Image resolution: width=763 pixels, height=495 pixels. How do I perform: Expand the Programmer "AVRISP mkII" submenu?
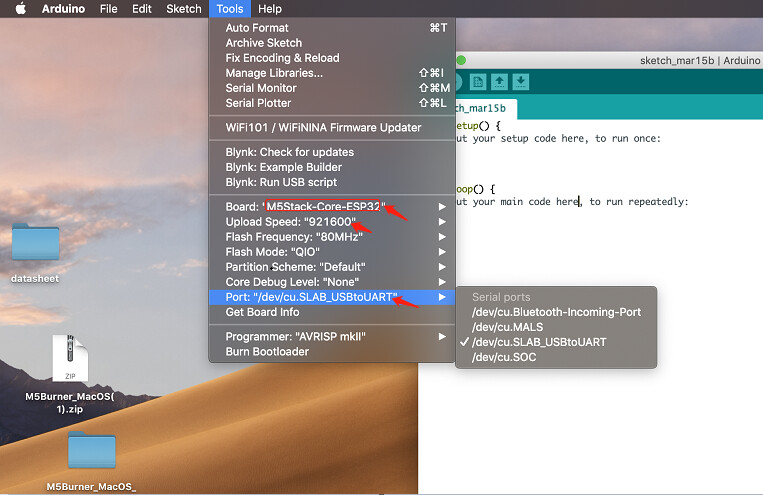332,336
